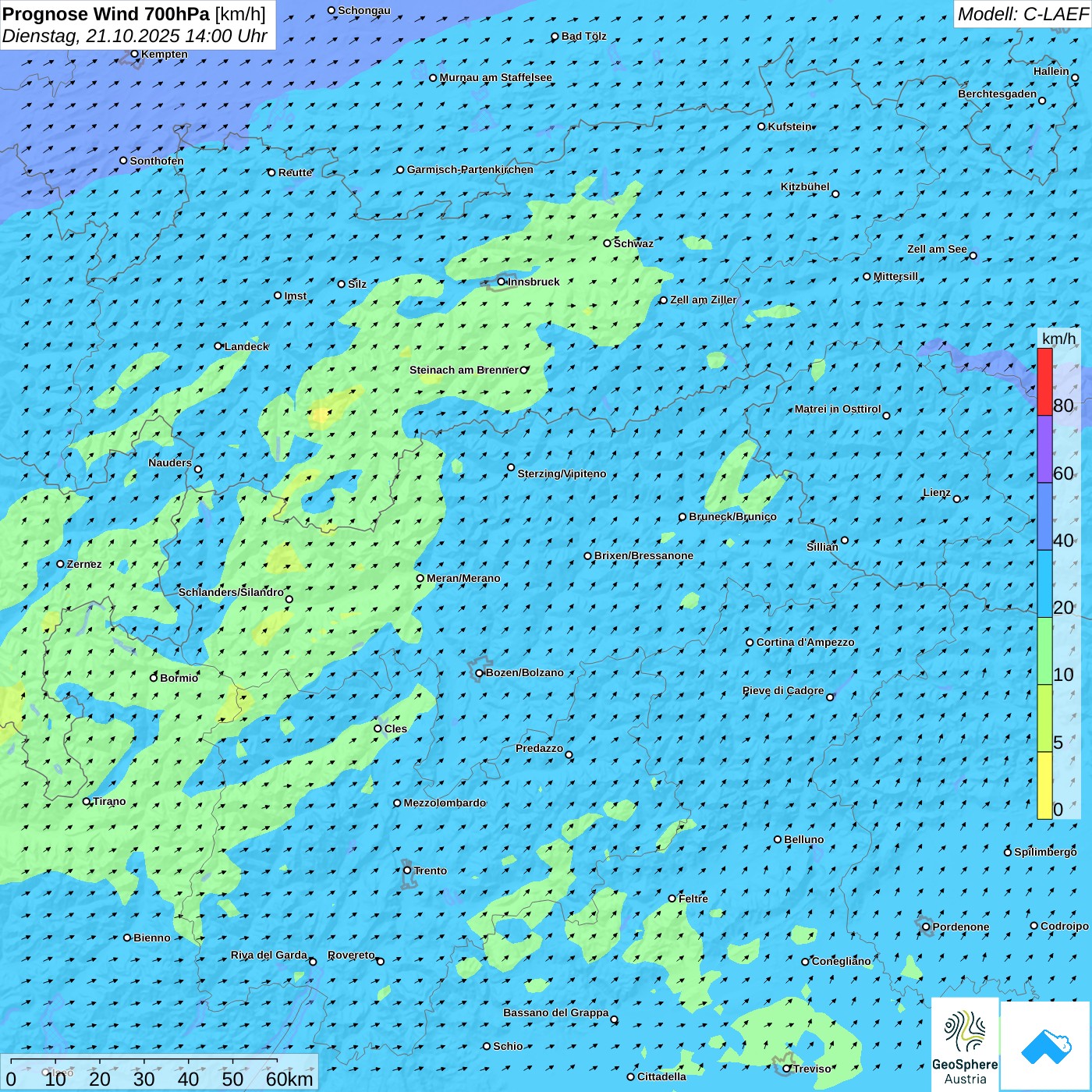
Task: Click the Bozen/Bolzano city marker
Action: tap(480, 673)
